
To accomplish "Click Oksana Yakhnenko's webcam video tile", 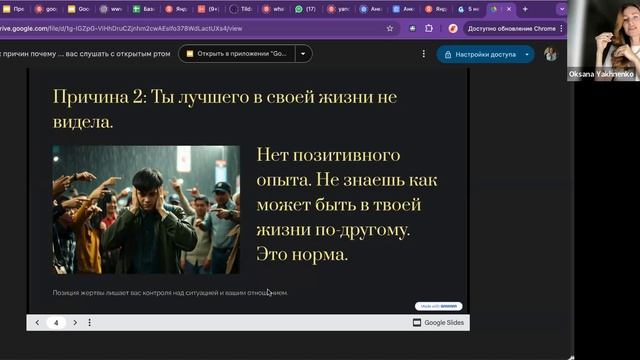I will click(x=603, y=40).
